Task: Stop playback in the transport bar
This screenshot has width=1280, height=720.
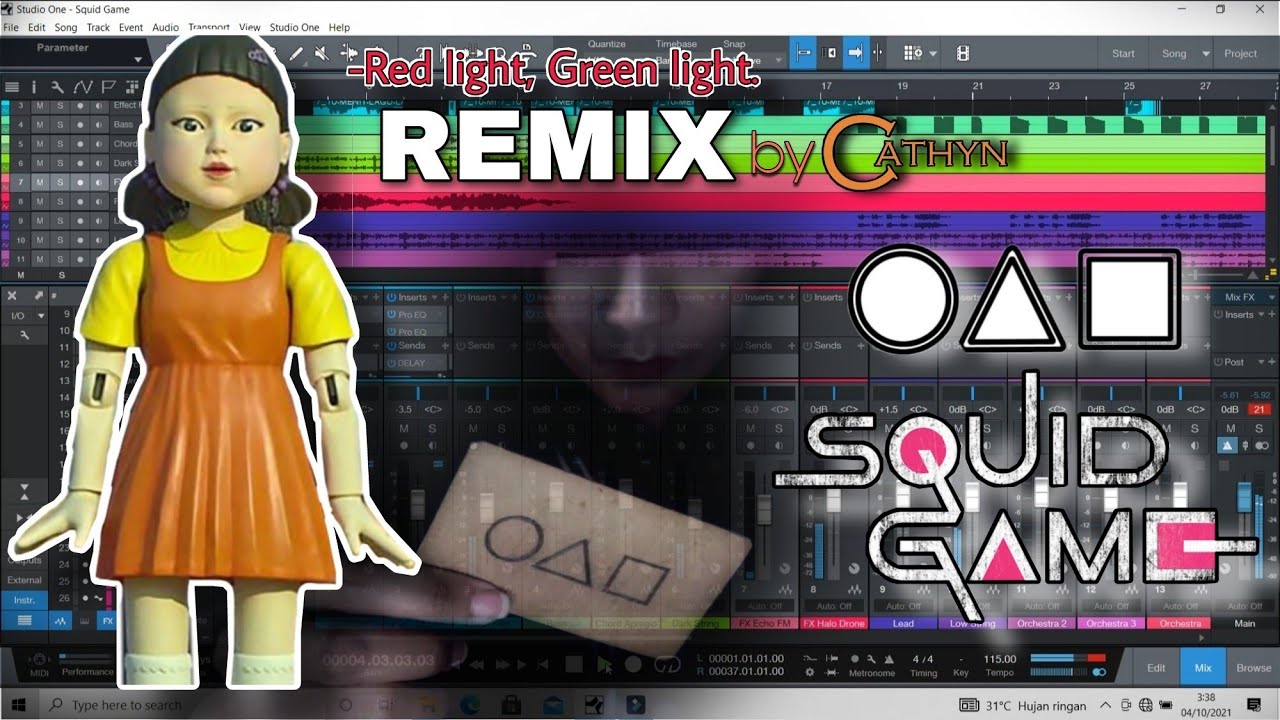Action: click(573, 664)
